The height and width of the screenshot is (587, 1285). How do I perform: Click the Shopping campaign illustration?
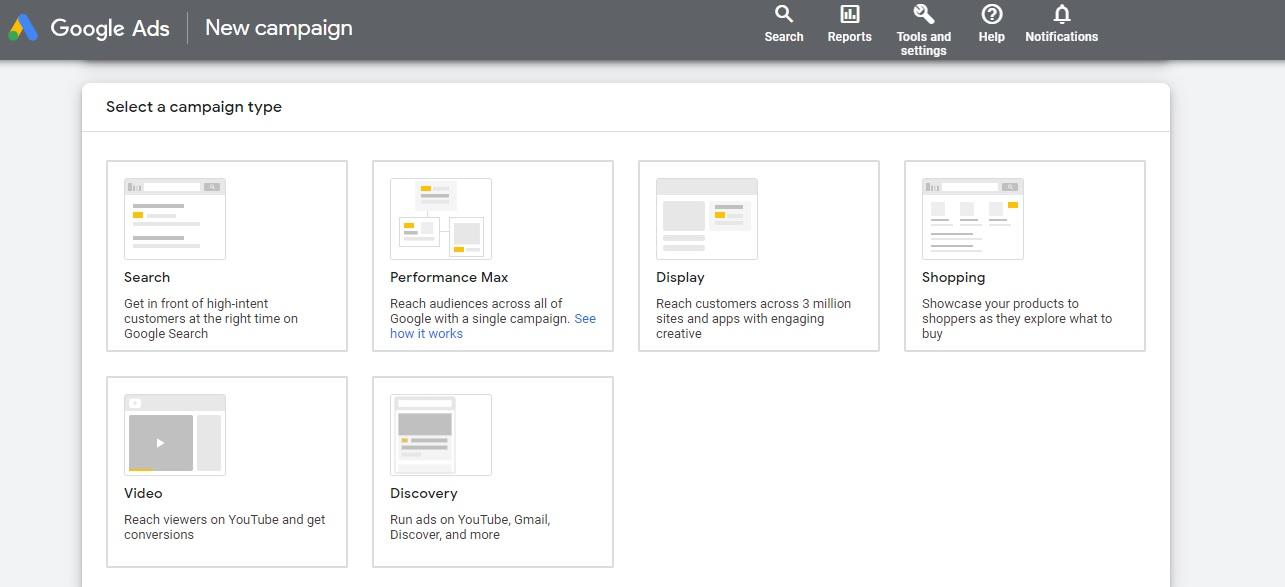(973, 219)
